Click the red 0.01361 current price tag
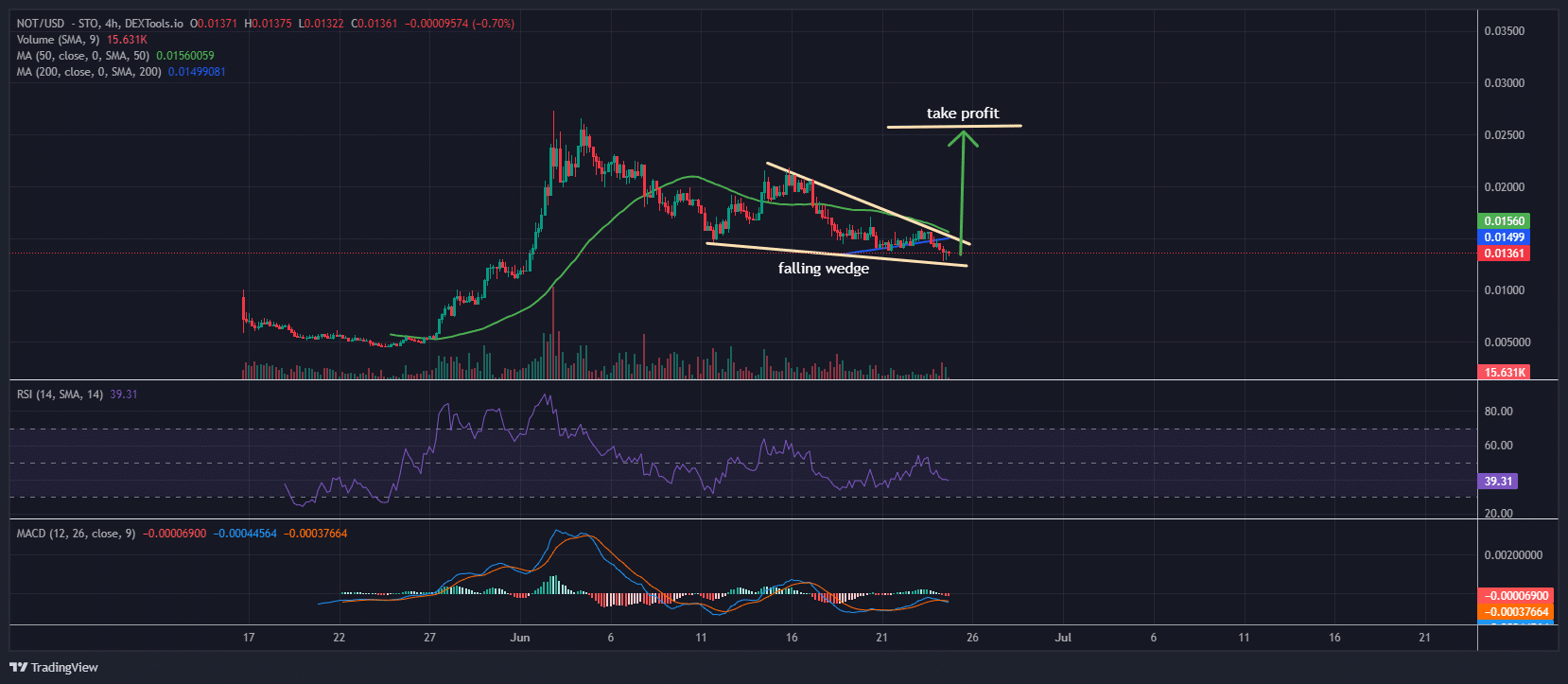 click(1504, 254)
